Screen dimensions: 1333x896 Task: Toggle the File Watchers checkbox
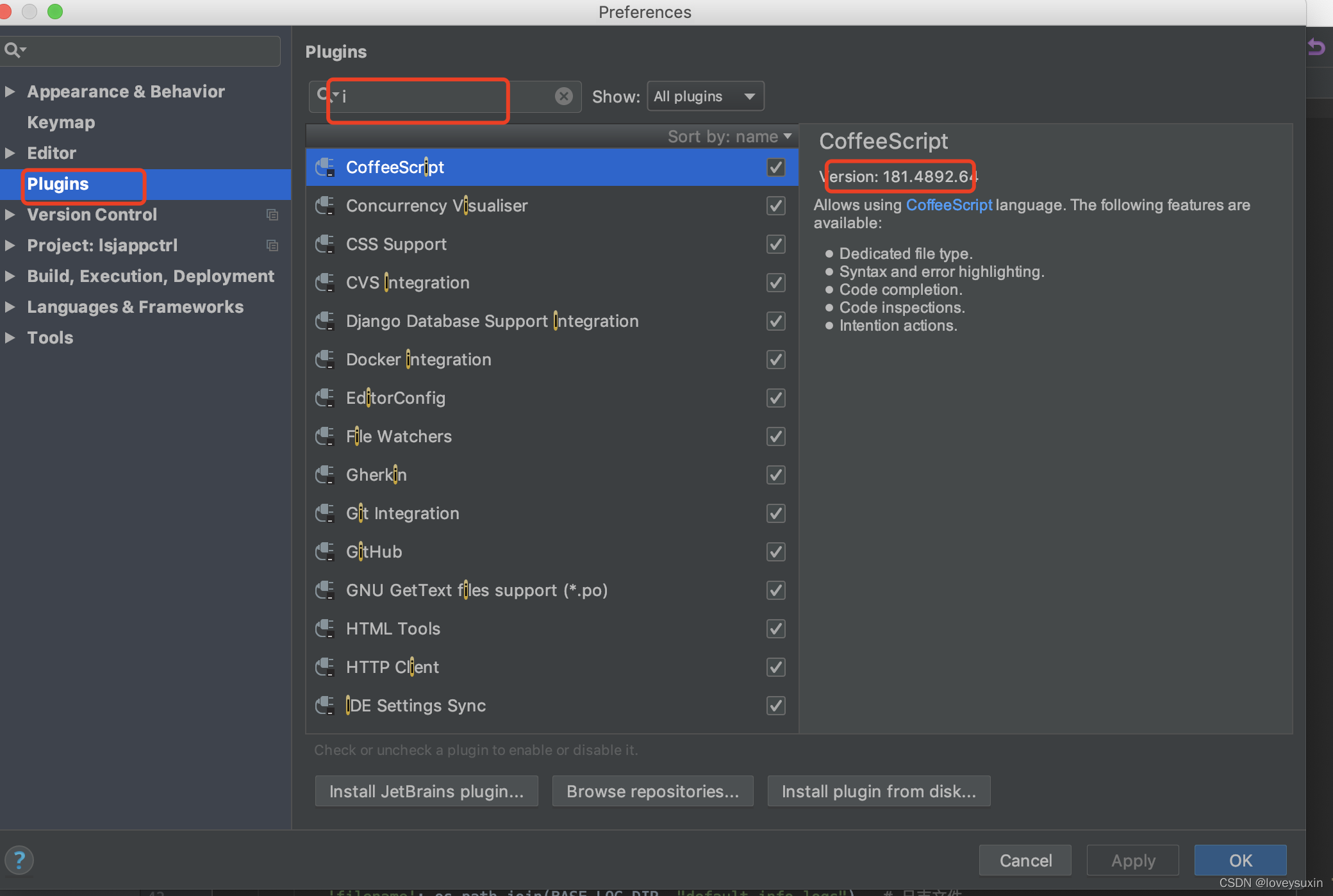775,436
